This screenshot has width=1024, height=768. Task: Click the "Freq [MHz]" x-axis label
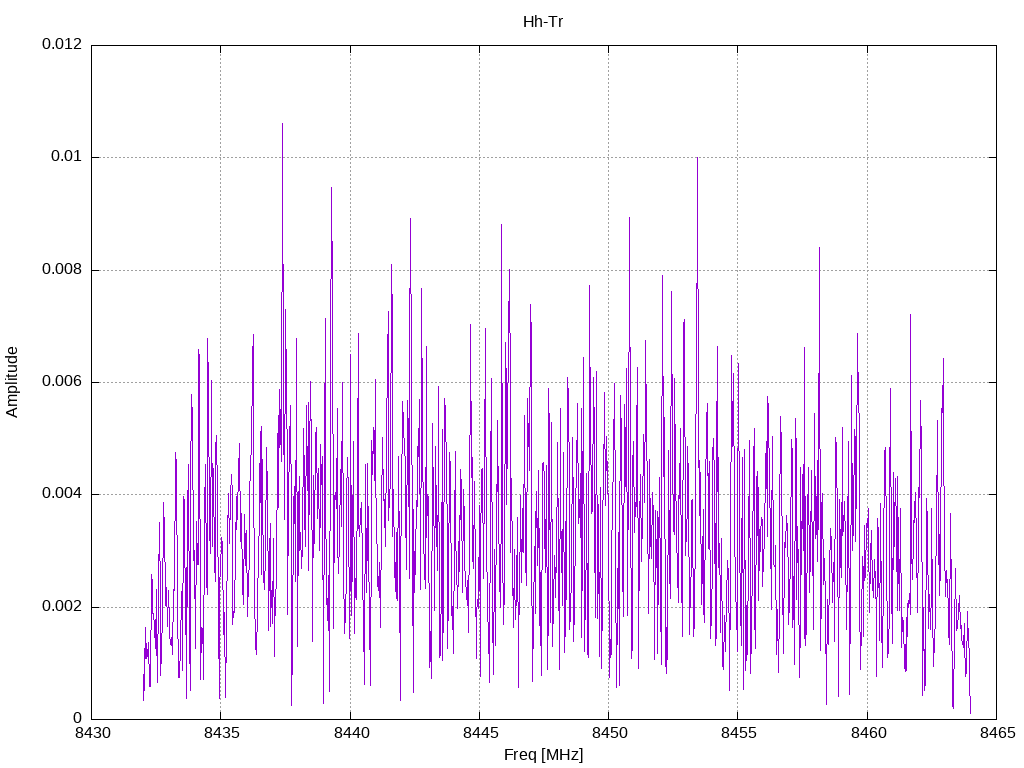click(543, 754)
